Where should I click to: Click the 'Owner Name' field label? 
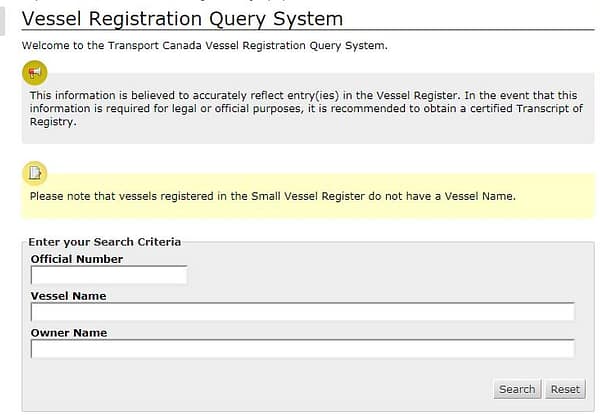pyautogui.click(x=68, y=333)
